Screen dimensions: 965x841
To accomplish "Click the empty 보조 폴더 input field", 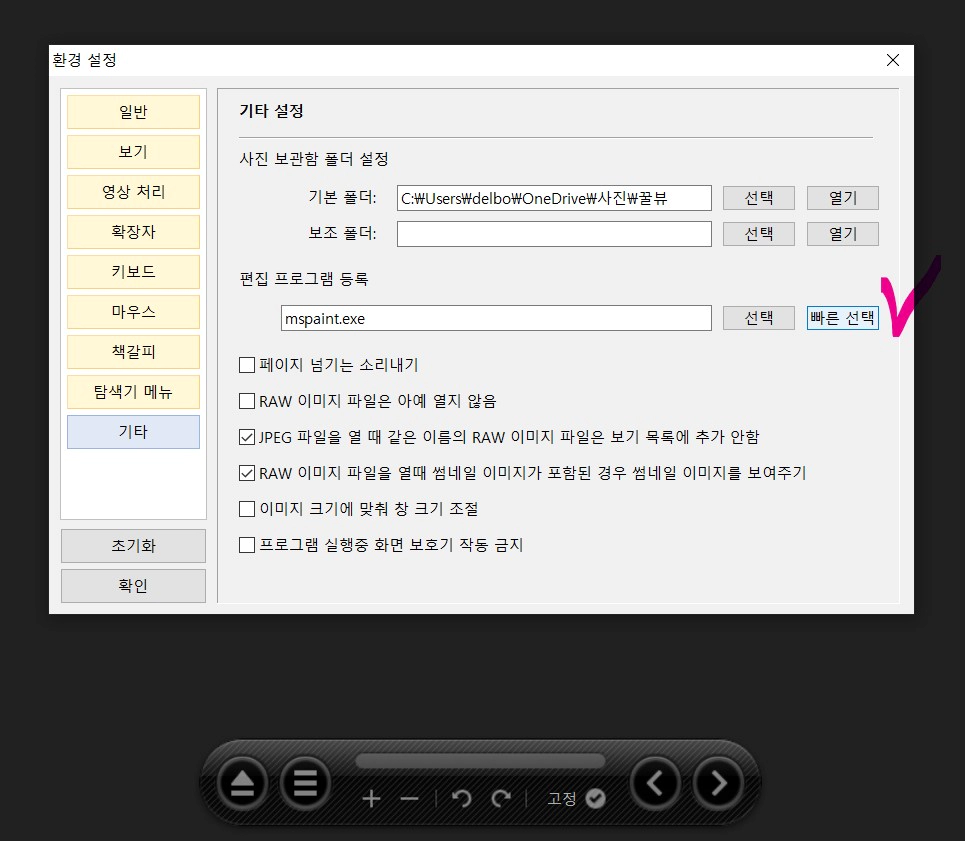I will click(x=554, y=233).
